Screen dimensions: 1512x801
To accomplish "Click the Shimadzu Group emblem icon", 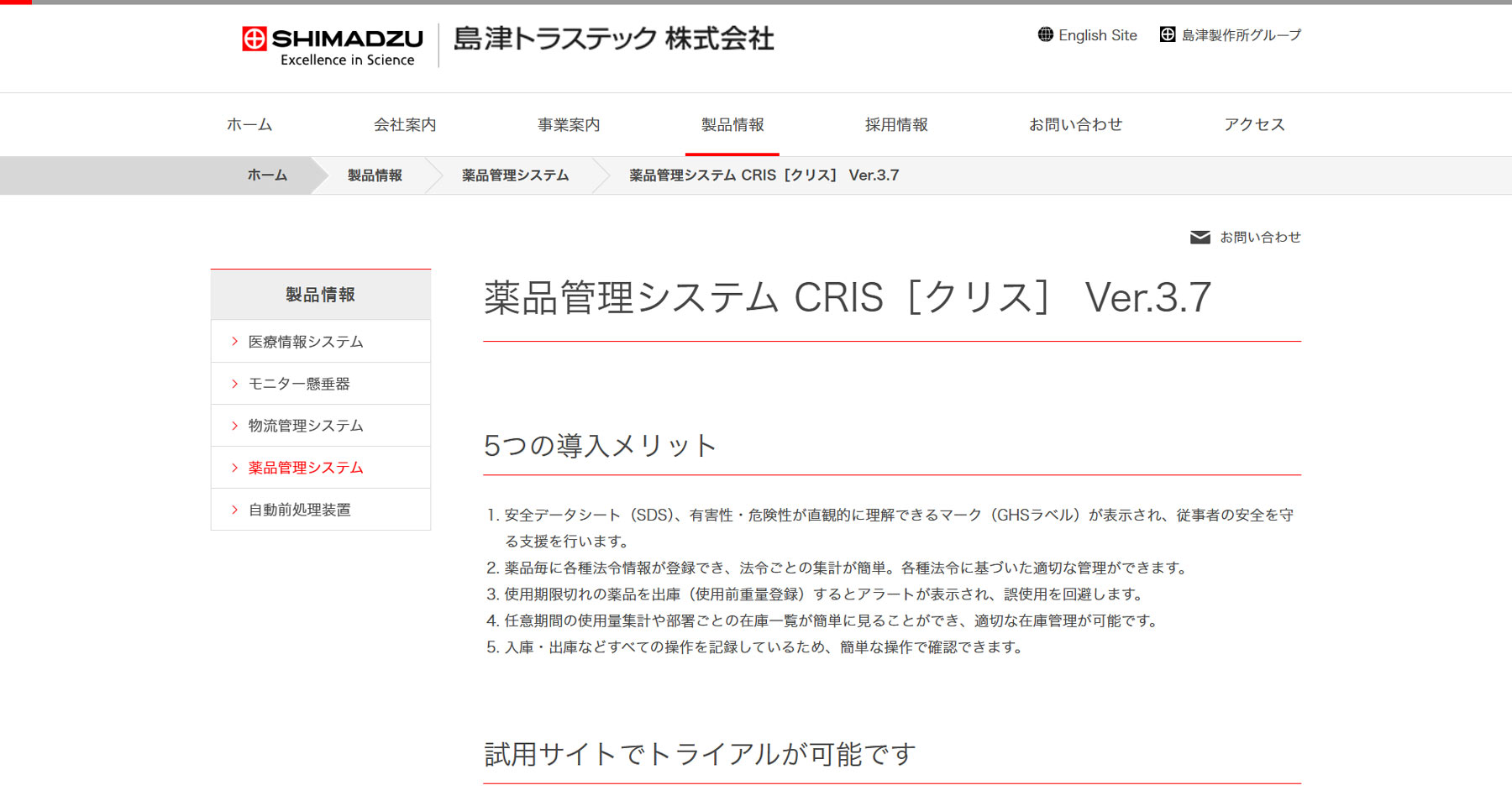I will 1168,34.
